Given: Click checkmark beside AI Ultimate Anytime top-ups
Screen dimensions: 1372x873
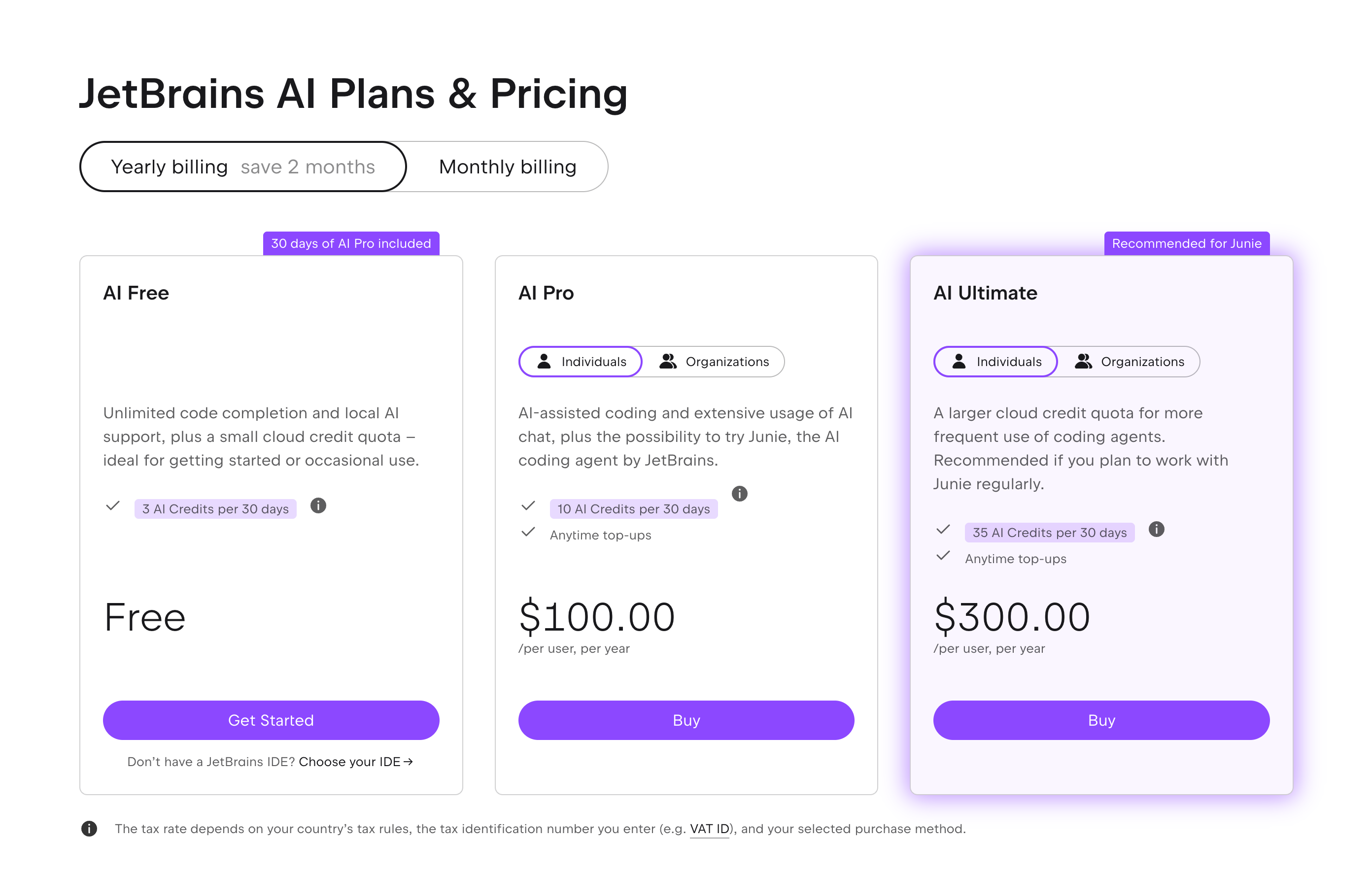Looking at the screenshot, I should [943, 555].
